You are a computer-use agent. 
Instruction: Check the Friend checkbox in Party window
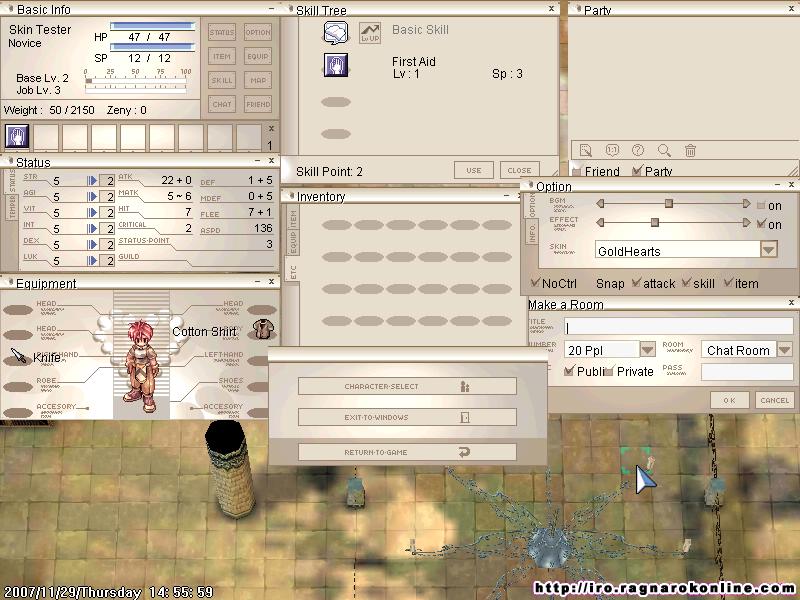pos(577,170)
